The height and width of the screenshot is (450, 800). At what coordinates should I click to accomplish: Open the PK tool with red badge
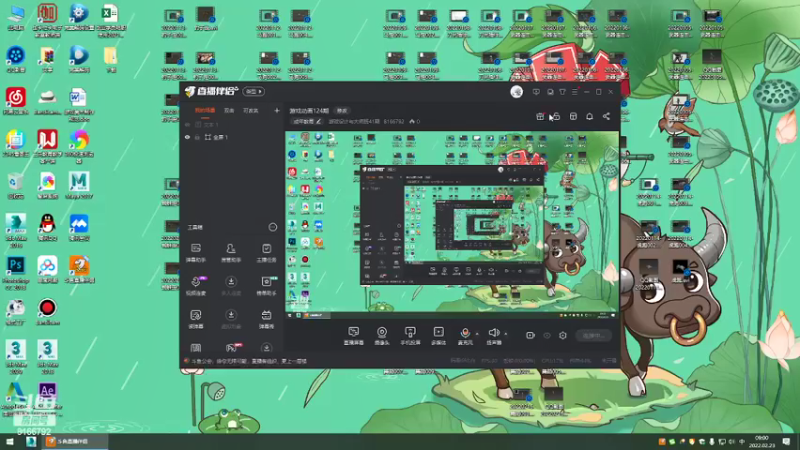232,347
